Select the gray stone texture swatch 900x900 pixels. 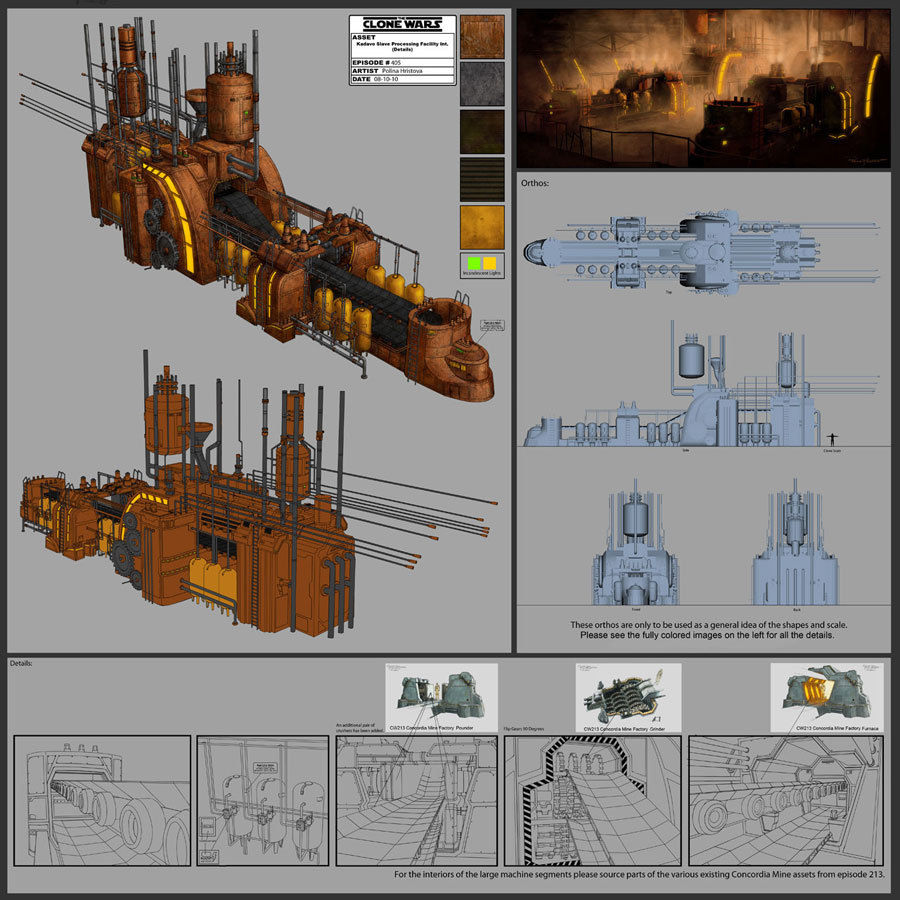(x=482, y=84)
